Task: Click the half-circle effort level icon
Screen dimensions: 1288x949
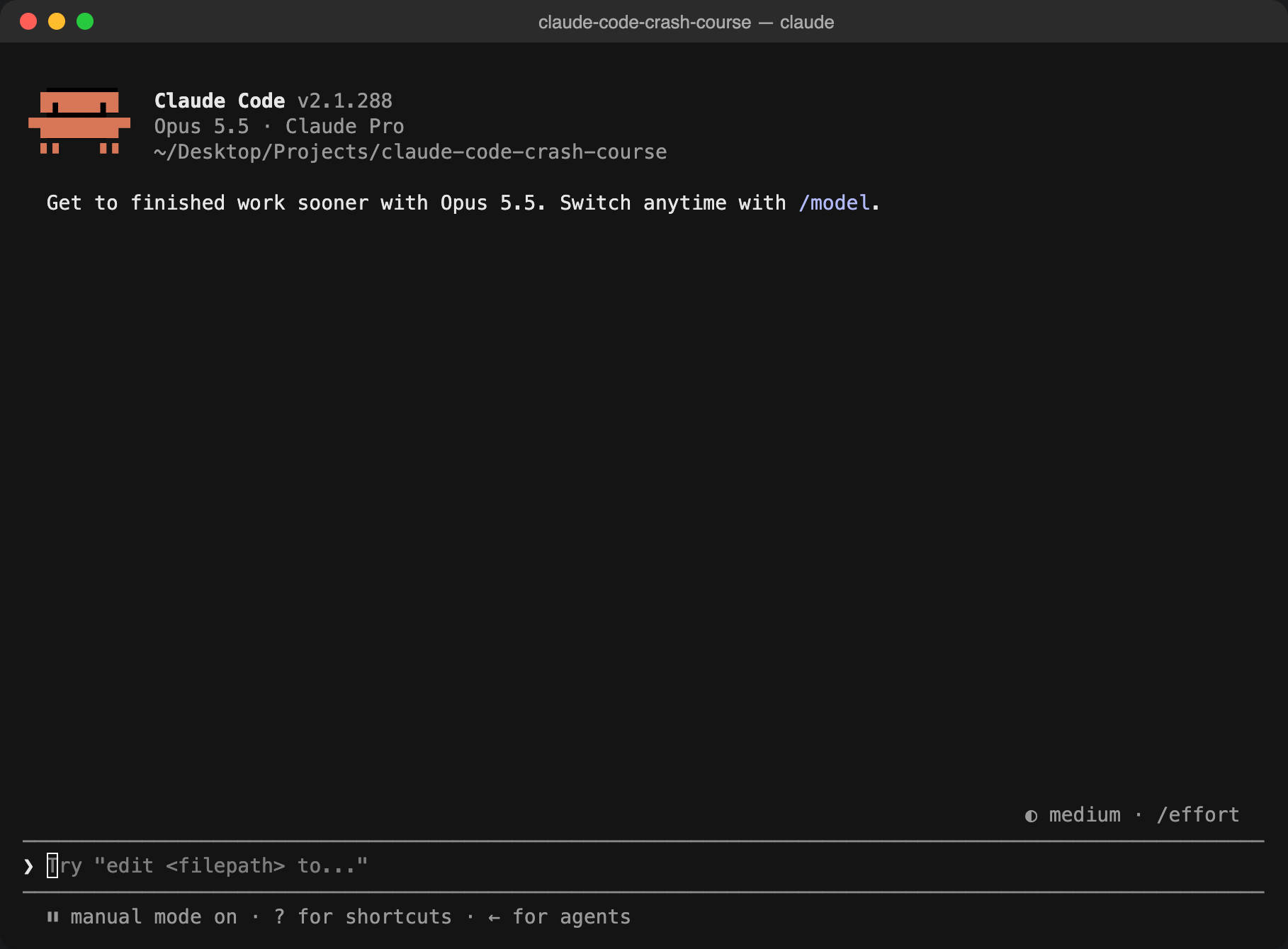Action: tap(1031, 816)
